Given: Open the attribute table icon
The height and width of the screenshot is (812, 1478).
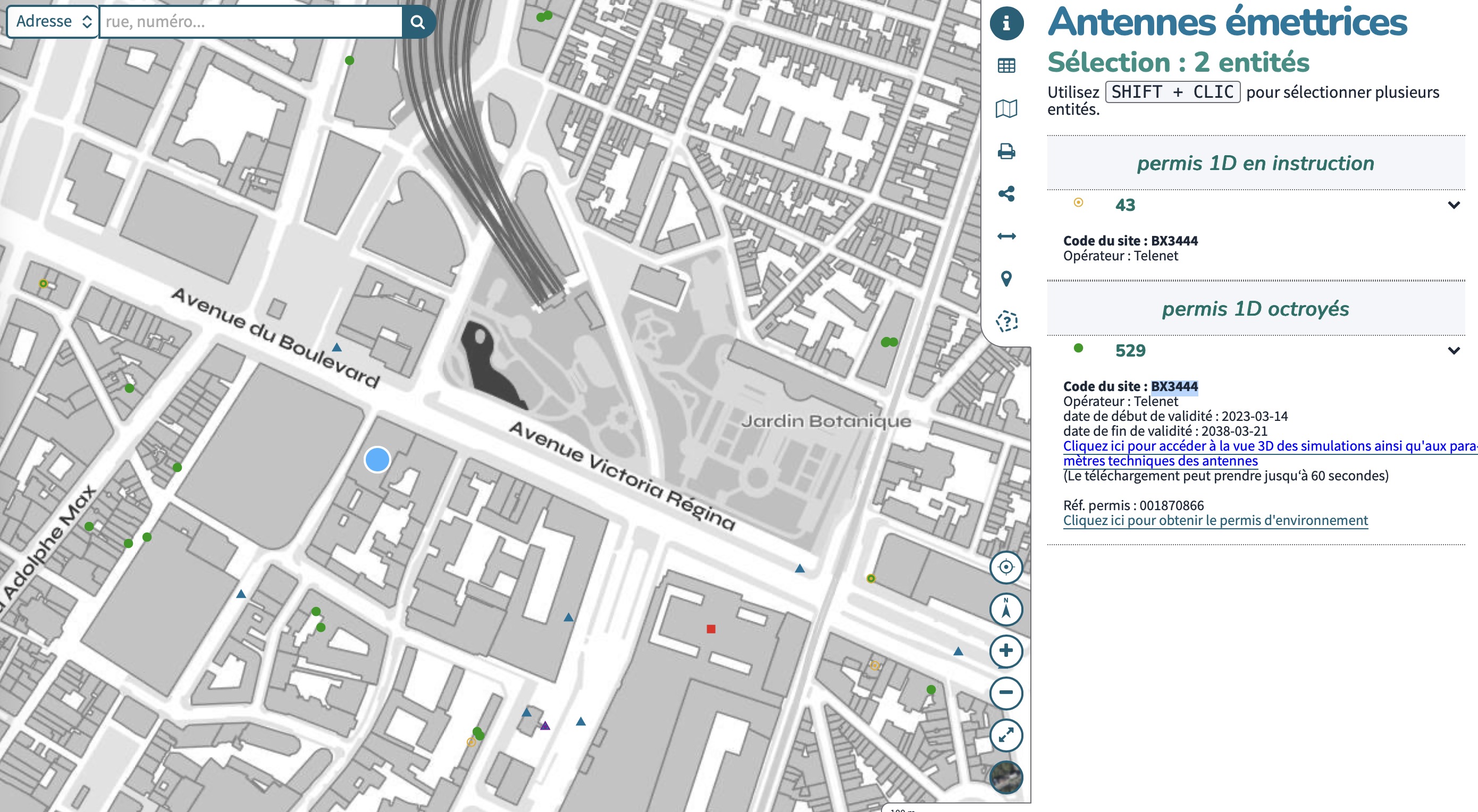Looking at the screenshot, I should point(1006,65).
